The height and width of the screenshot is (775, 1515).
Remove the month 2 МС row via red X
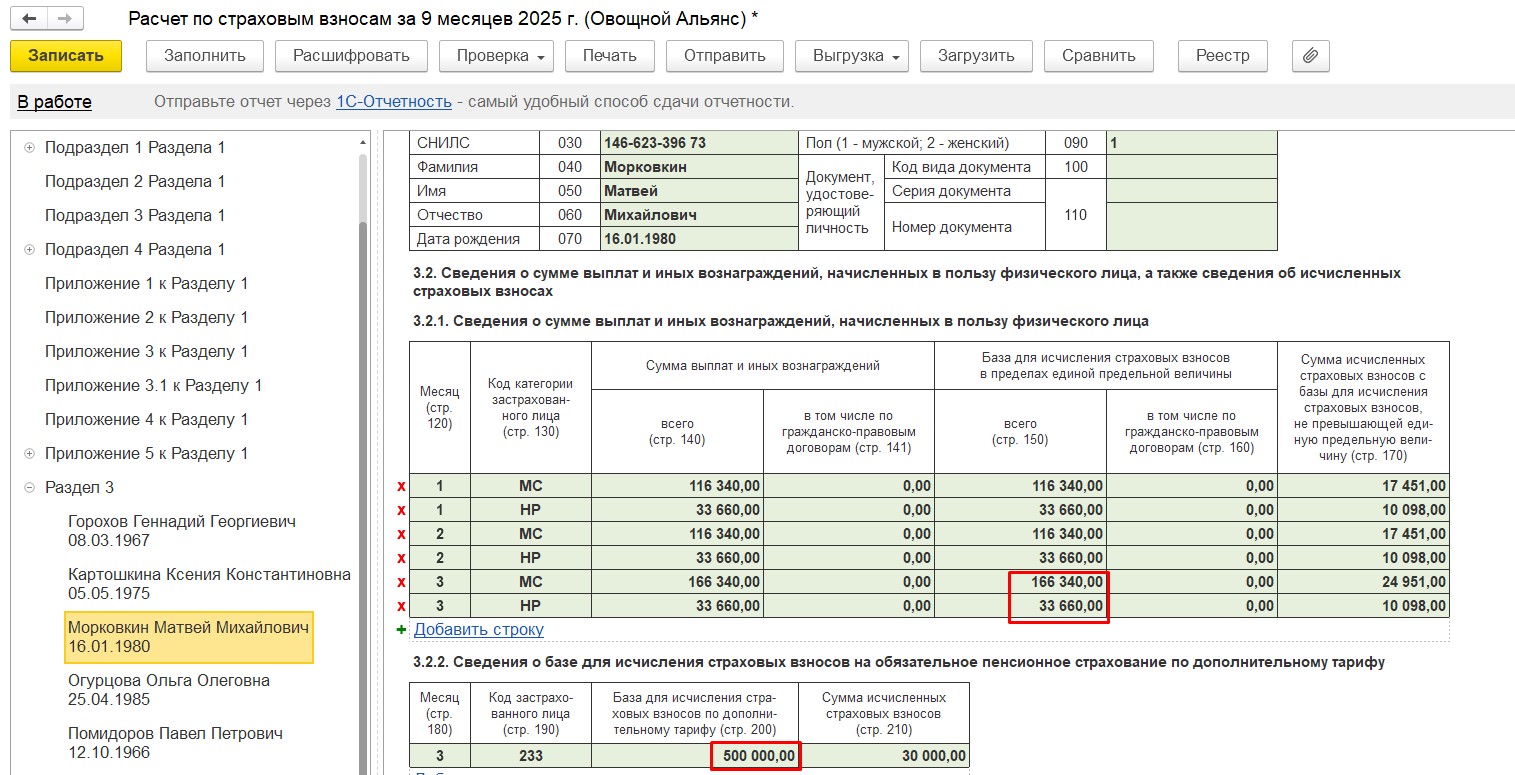coord(402,534)
